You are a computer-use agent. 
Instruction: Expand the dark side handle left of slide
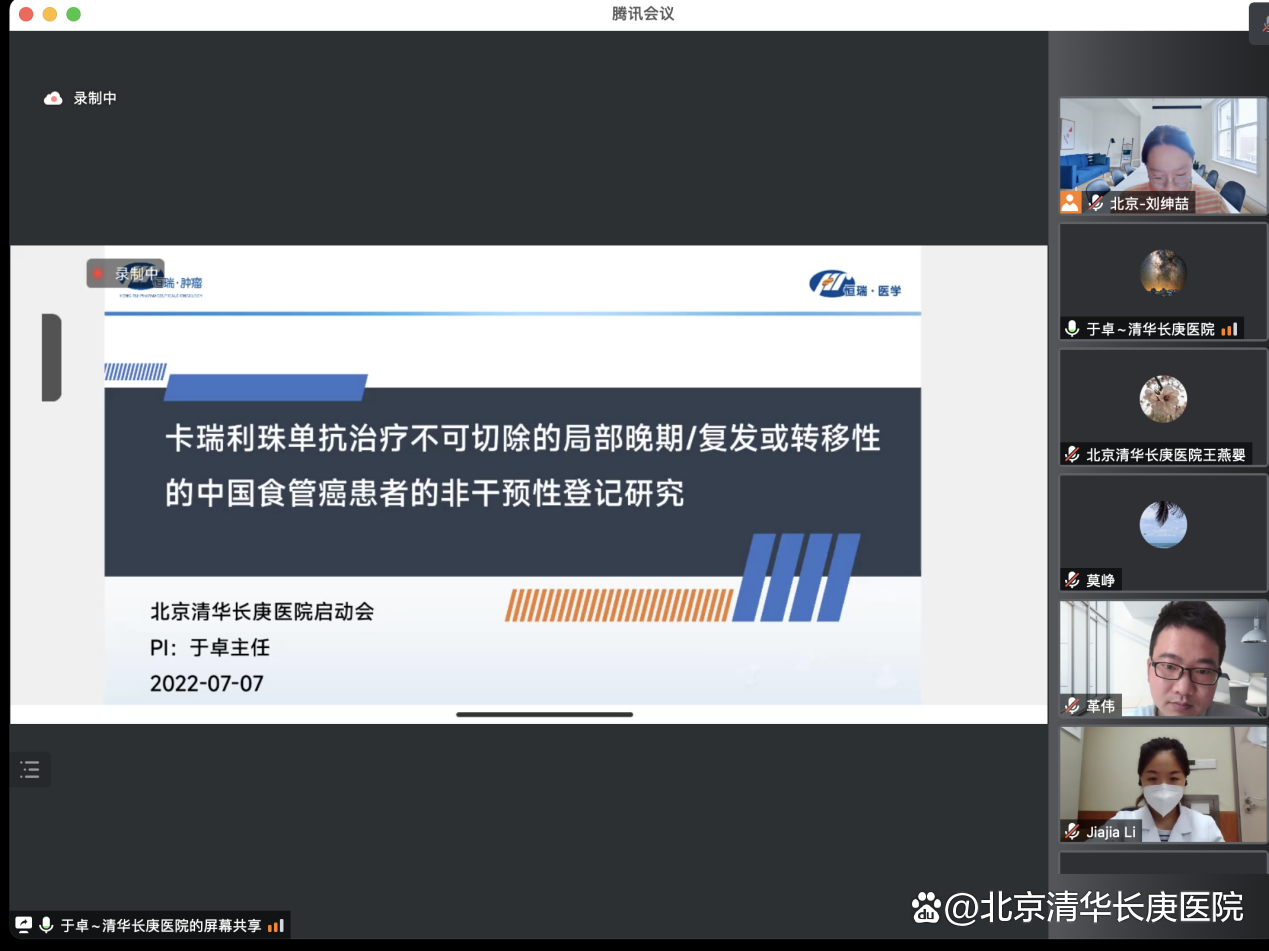point(51,357)
